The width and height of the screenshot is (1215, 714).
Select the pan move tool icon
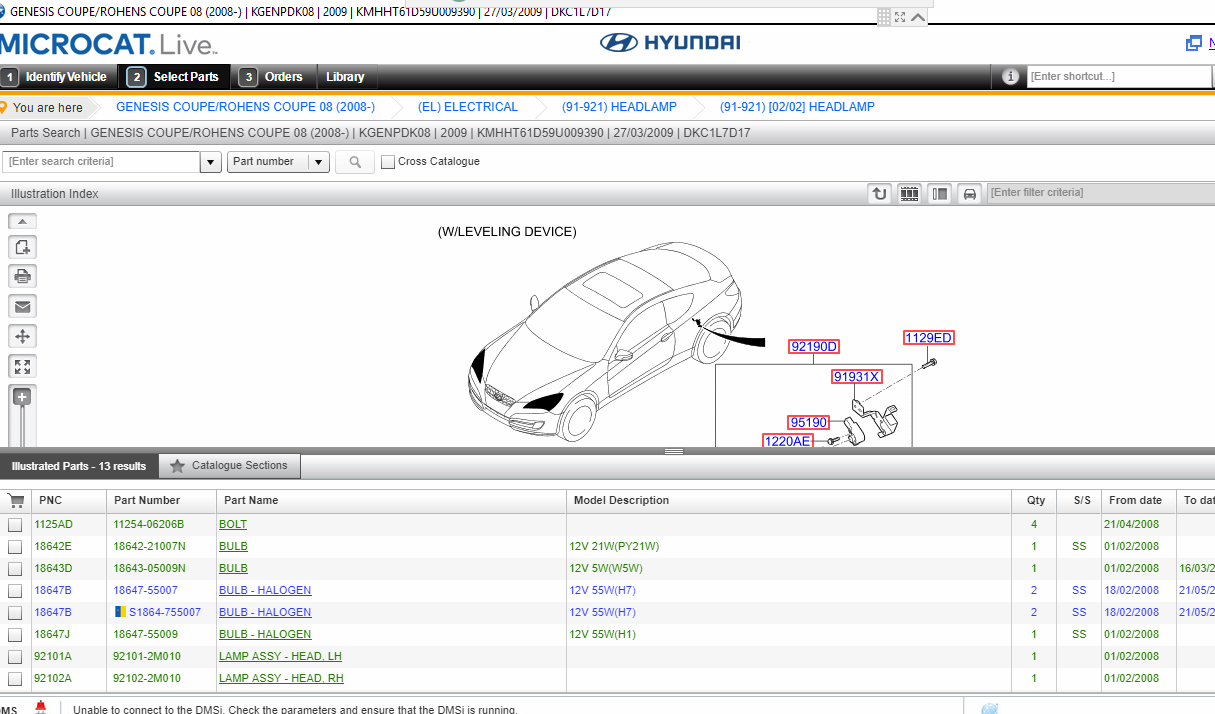[x=22, y=336]
